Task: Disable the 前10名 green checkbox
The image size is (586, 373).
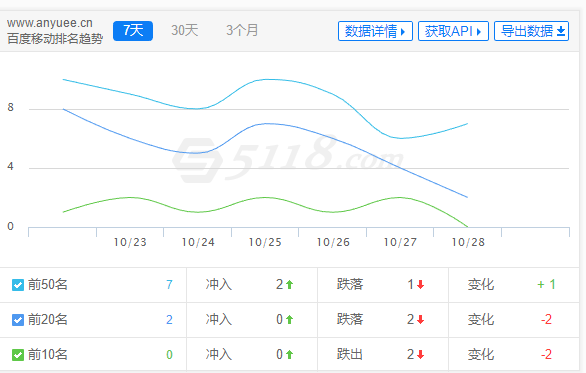Action: 18,354
